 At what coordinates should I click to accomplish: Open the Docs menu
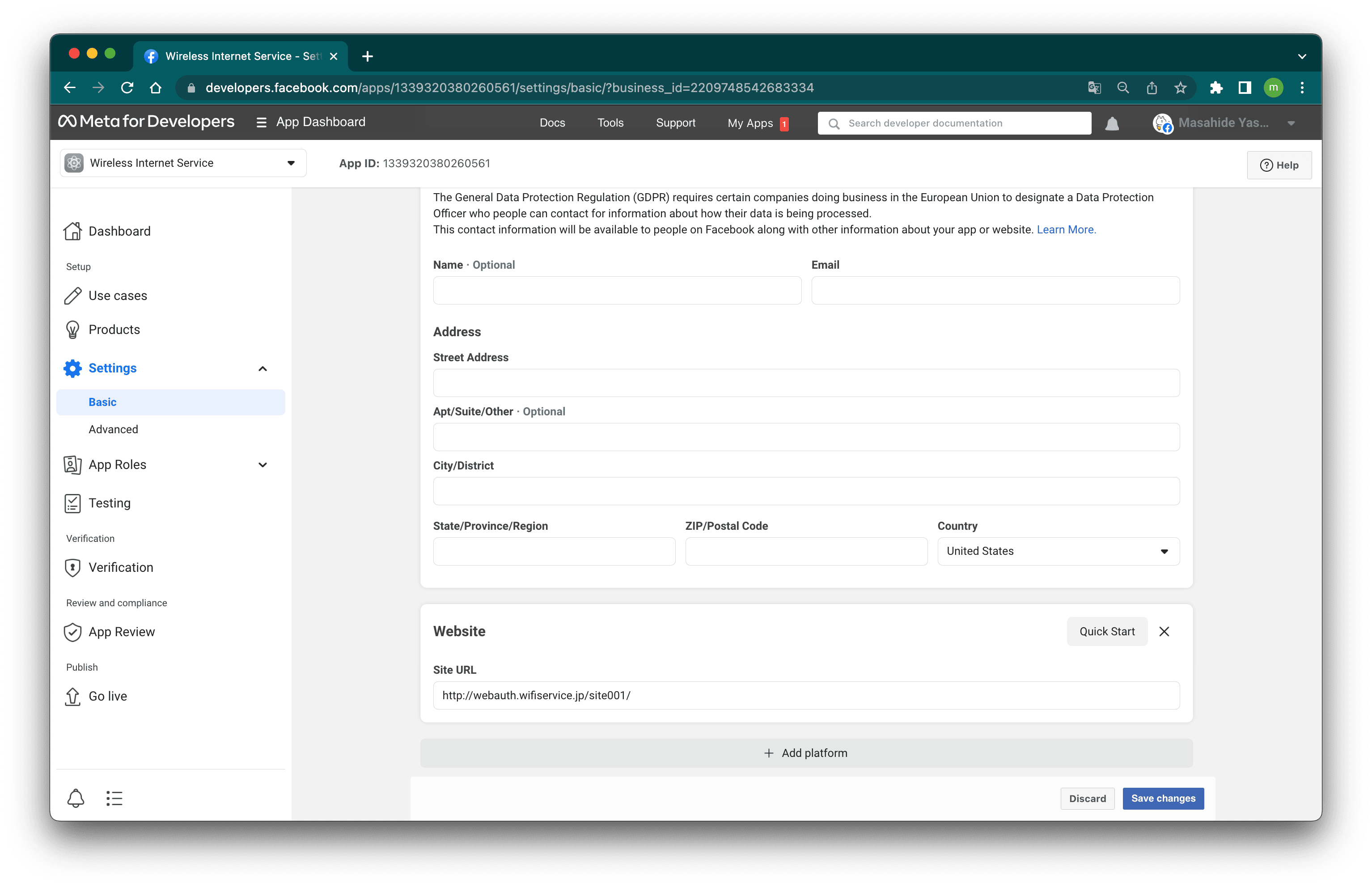click(x=552, y=122)
